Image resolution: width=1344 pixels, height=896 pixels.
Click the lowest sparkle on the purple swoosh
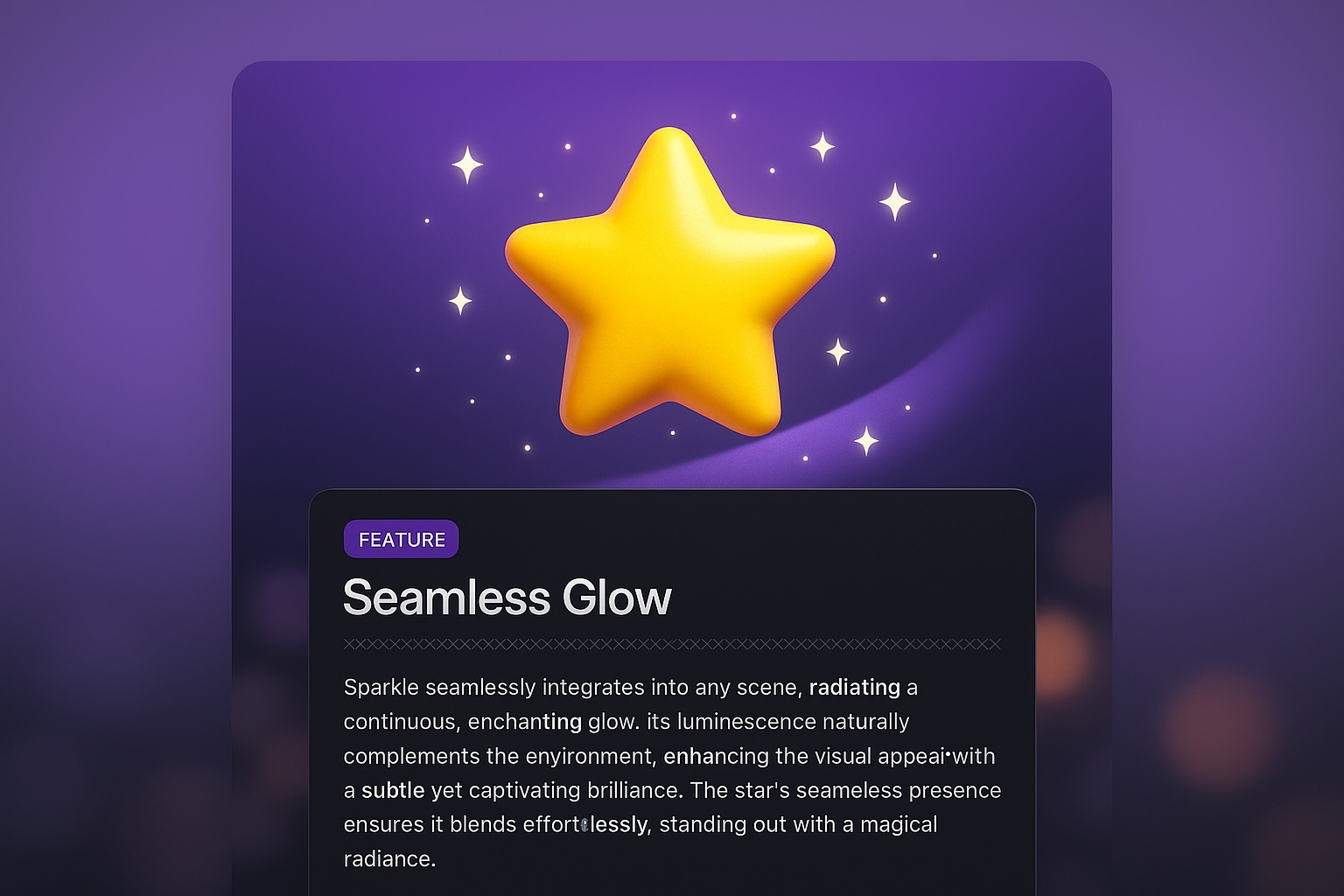coord(866,441)
